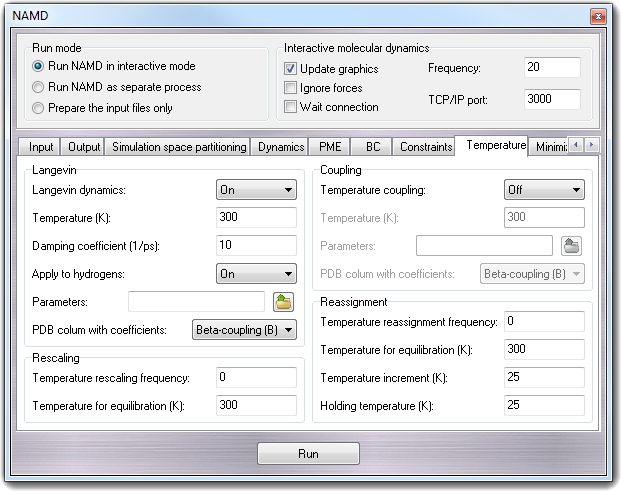Viewport: 621px width, 491px height.
Task: Toggle the Update graphics checkbox
Action: (x=291, y=69)
